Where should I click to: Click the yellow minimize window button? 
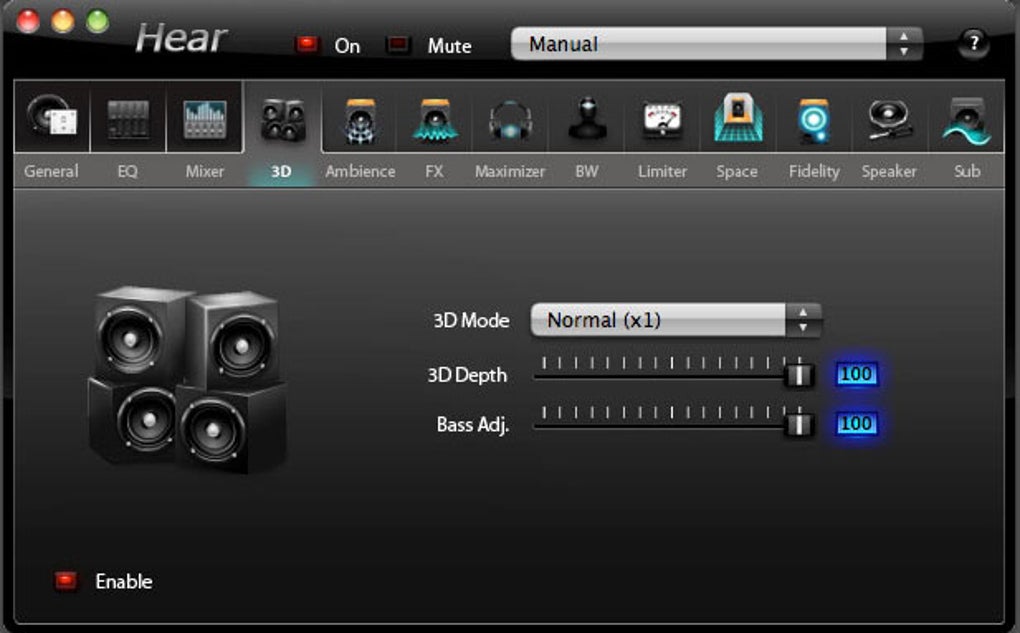(x=62, y=21)
